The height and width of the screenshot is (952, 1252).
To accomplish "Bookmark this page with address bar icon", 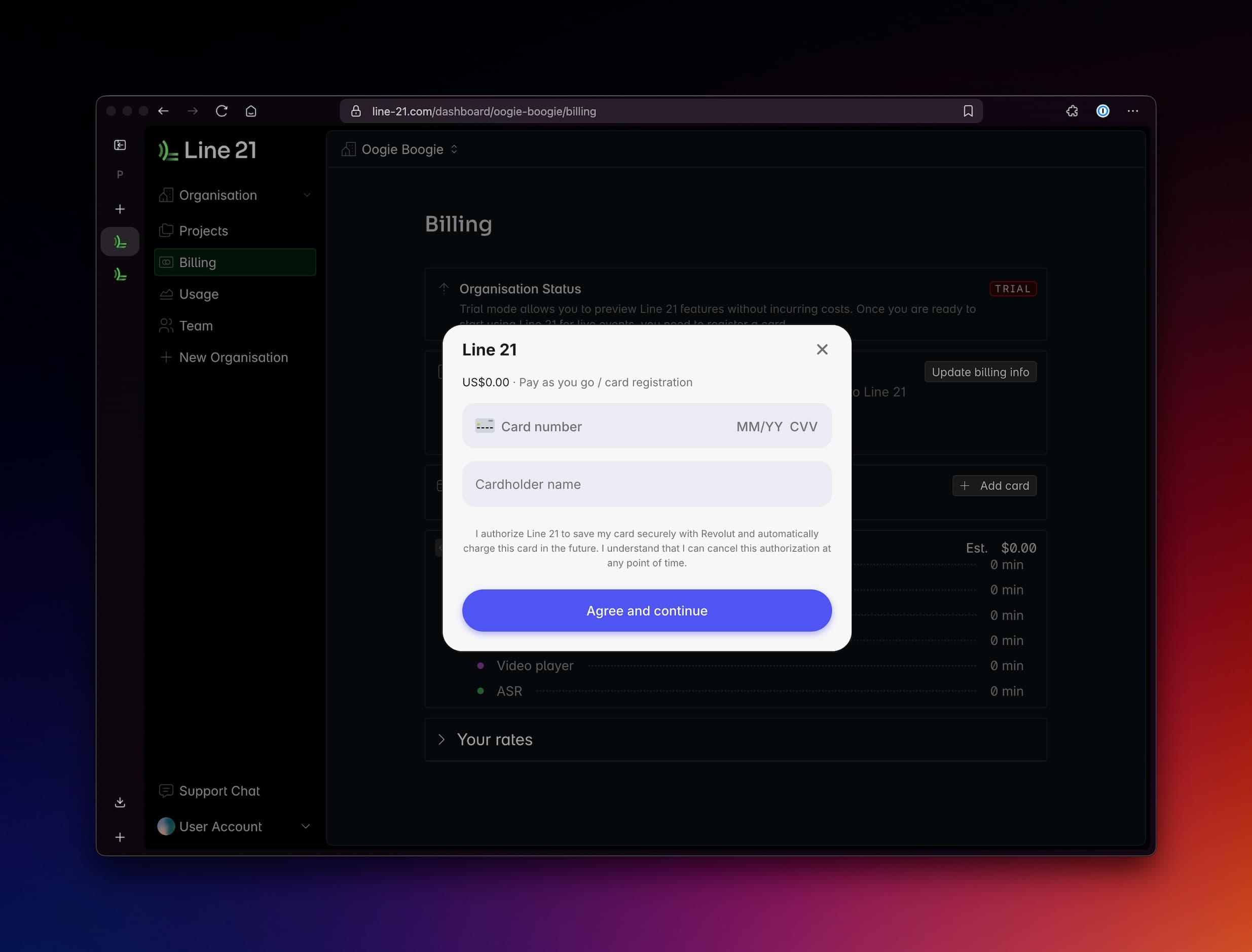I will [968, 111].
